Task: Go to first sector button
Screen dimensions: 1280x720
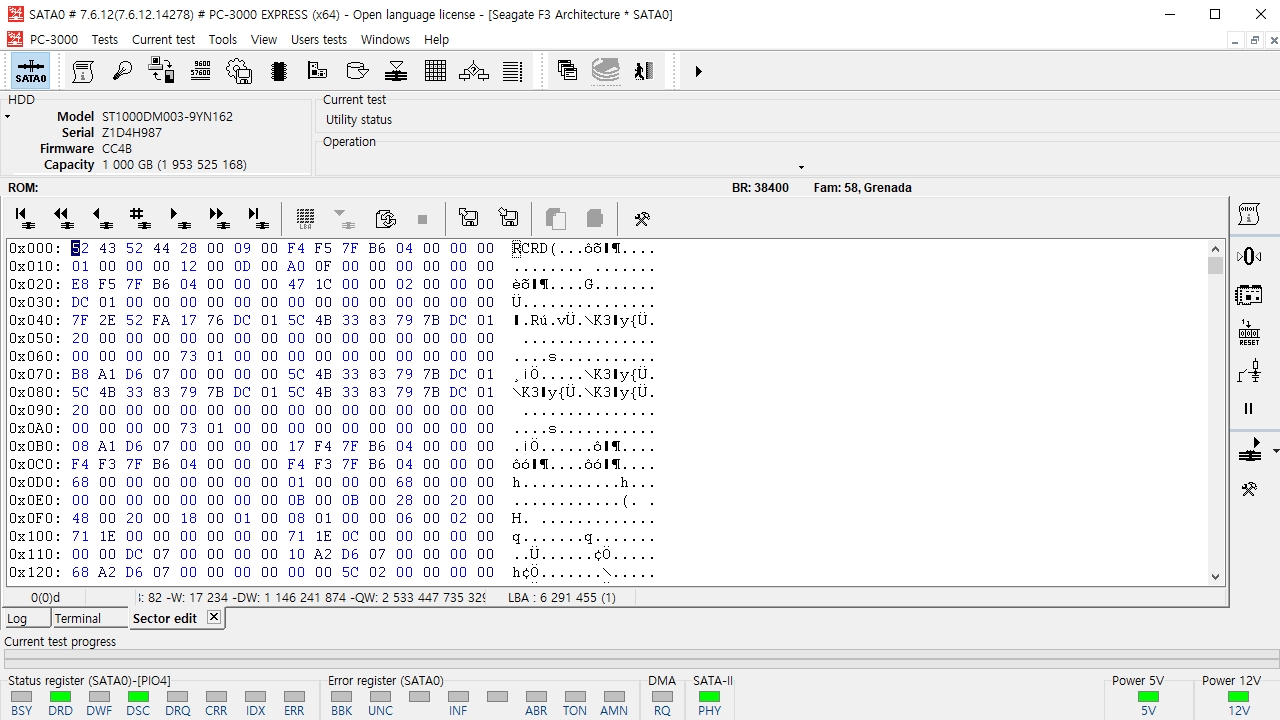Action: (x=25, y=218)
